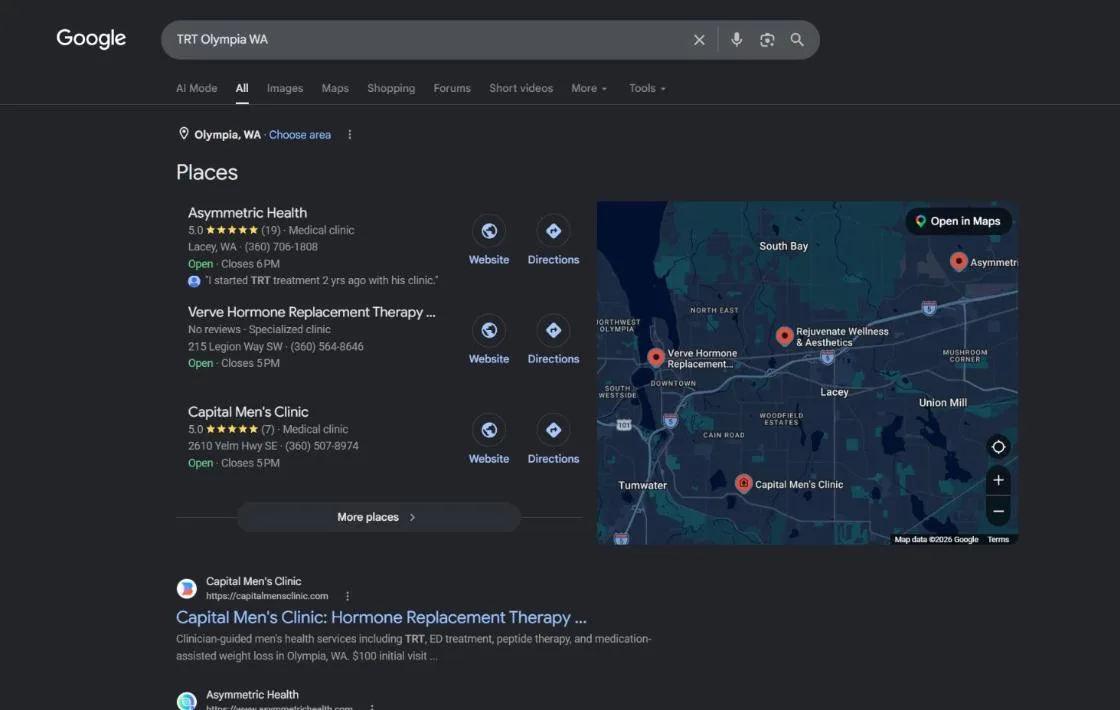Viewport: 1120px width, 710px height.
Task: Click review quote about TRT treatment
Action: pos(321,281)
